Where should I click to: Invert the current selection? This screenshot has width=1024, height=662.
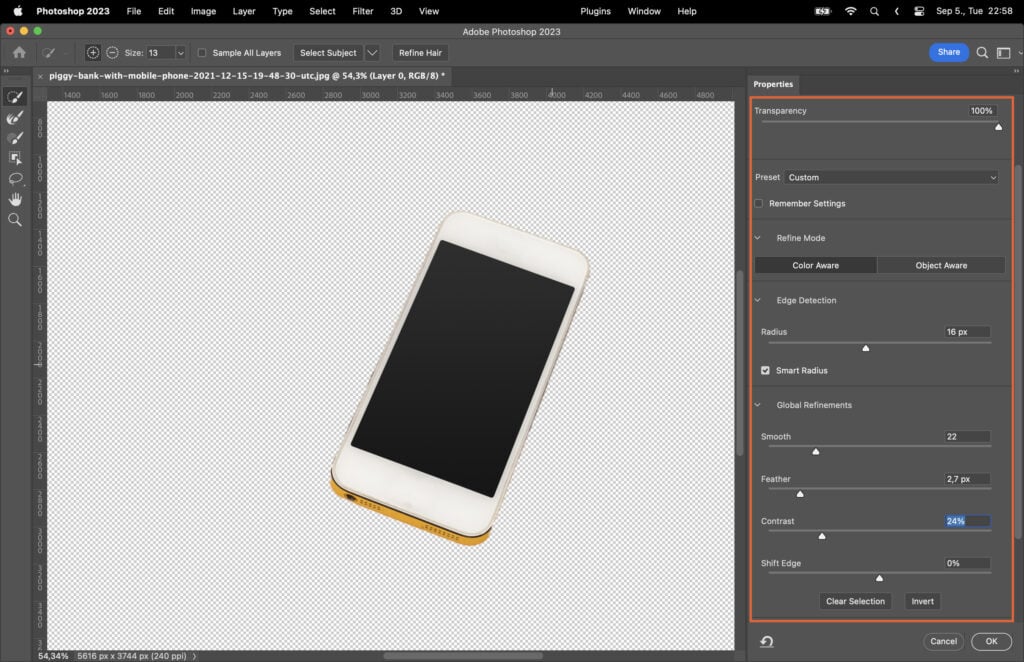921,601
